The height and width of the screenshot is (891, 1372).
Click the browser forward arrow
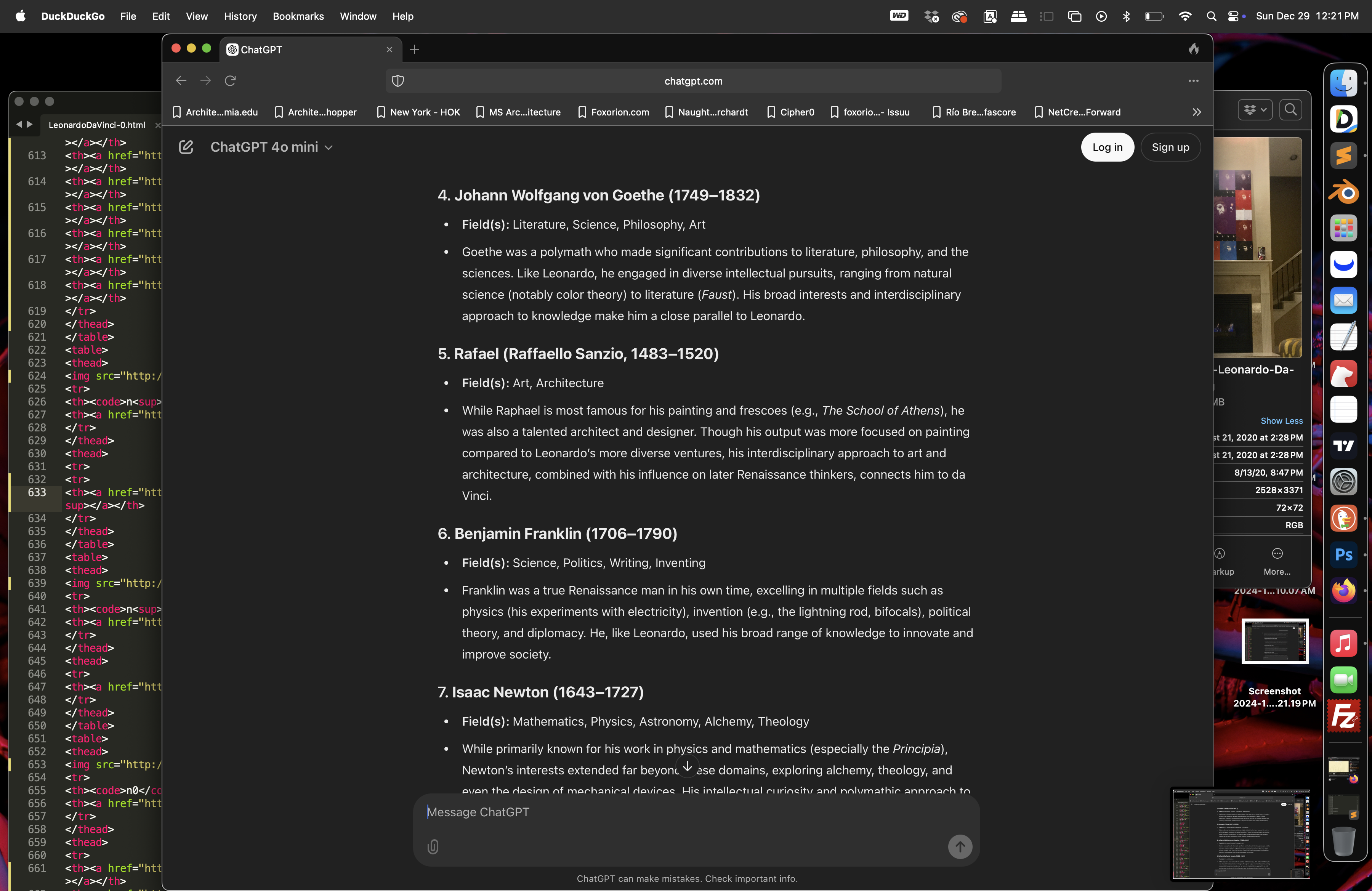(205, 81)
